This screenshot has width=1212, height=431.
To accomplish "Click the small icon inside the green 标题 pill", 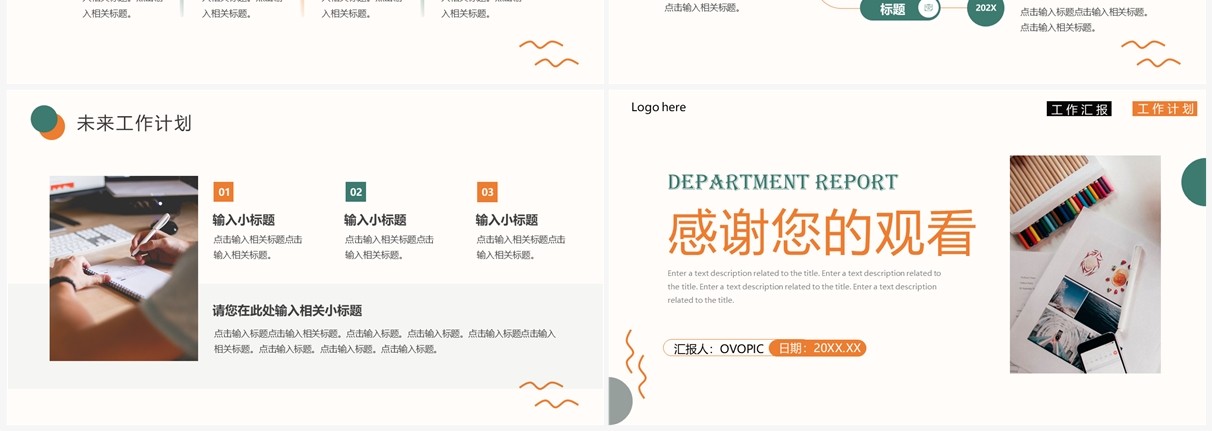I will (x=928, y=8).
